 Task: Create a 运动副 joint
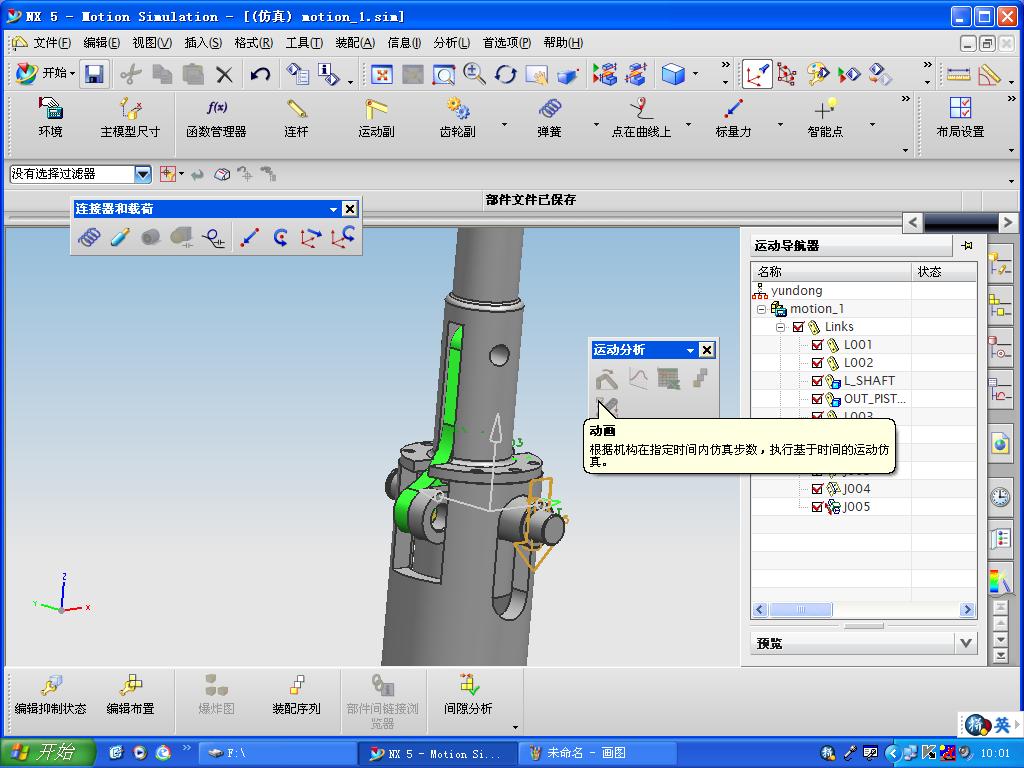point(376,118)
